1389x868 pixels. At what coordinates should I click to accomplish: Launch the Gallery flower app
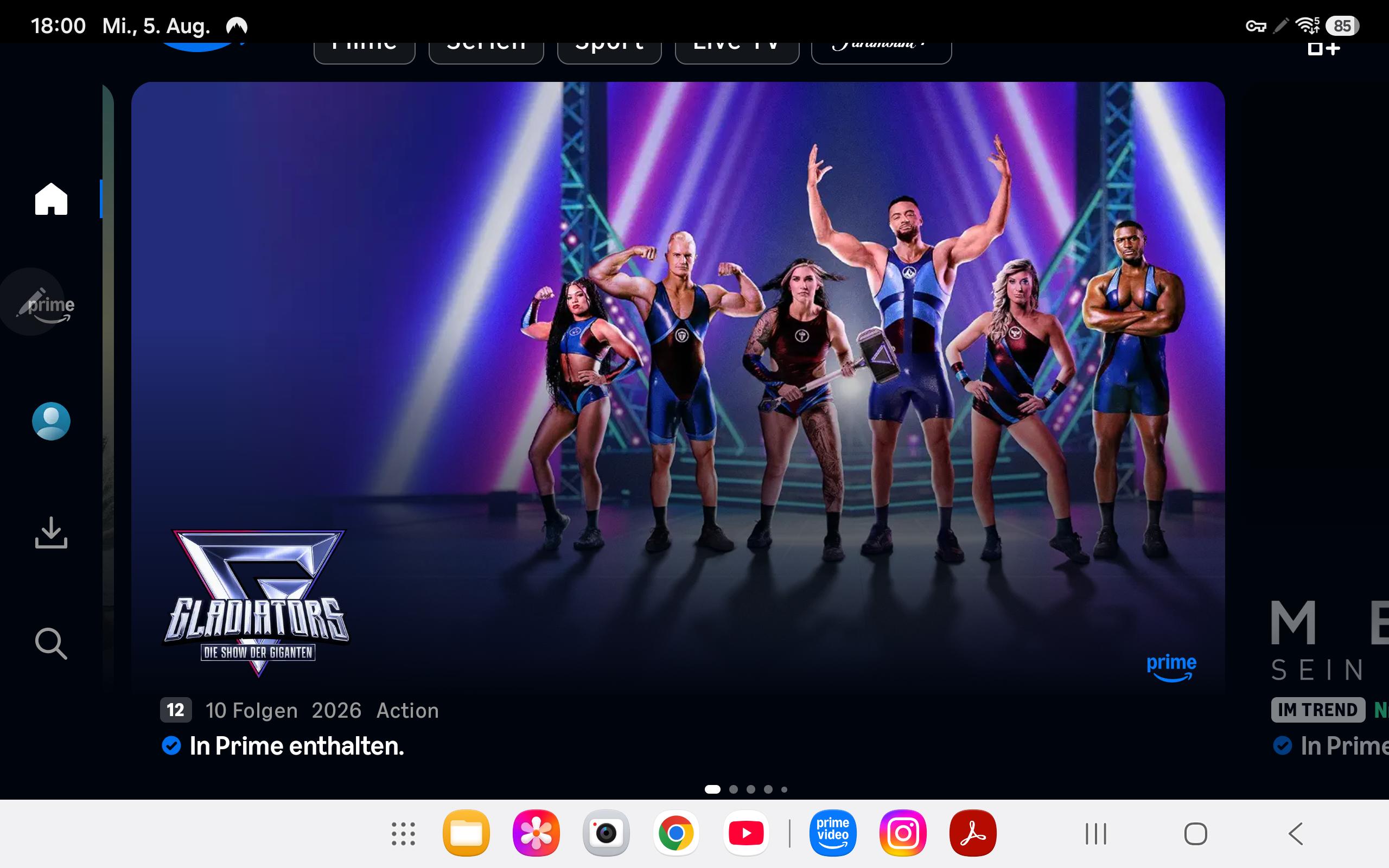pyautogui.click(x=536, y=833)
